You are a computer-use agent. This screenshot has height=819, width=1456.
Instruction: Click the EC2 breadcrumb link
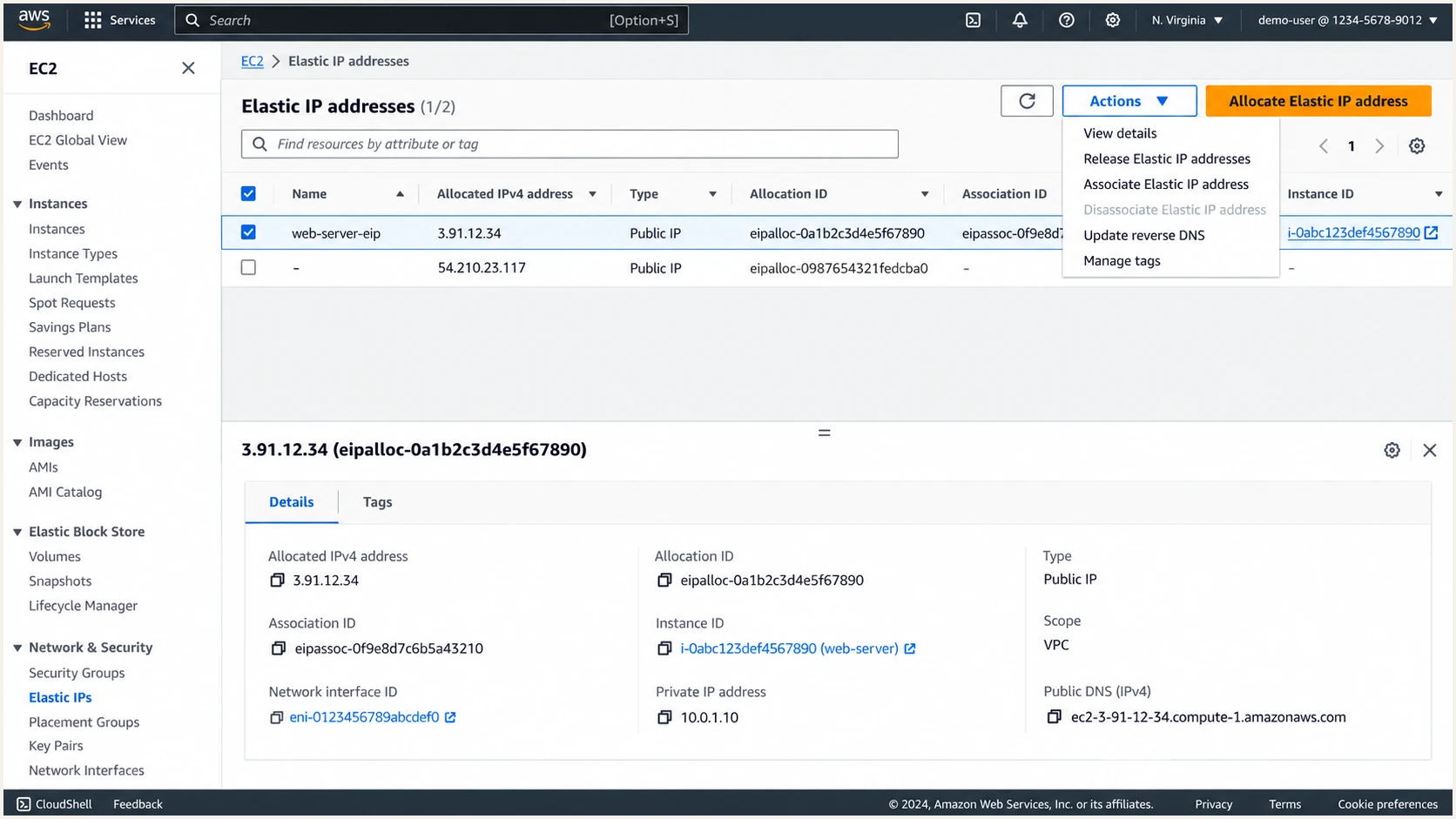[x=252, y=61]
